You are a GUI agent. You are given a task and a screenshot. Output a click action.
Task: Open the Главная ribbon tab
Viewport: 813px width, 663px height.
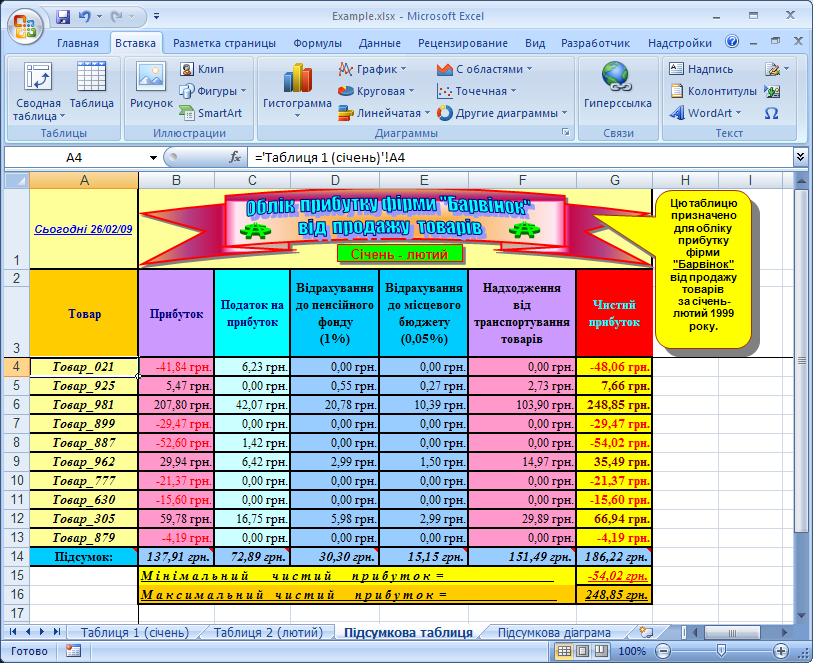pos(78,43)
